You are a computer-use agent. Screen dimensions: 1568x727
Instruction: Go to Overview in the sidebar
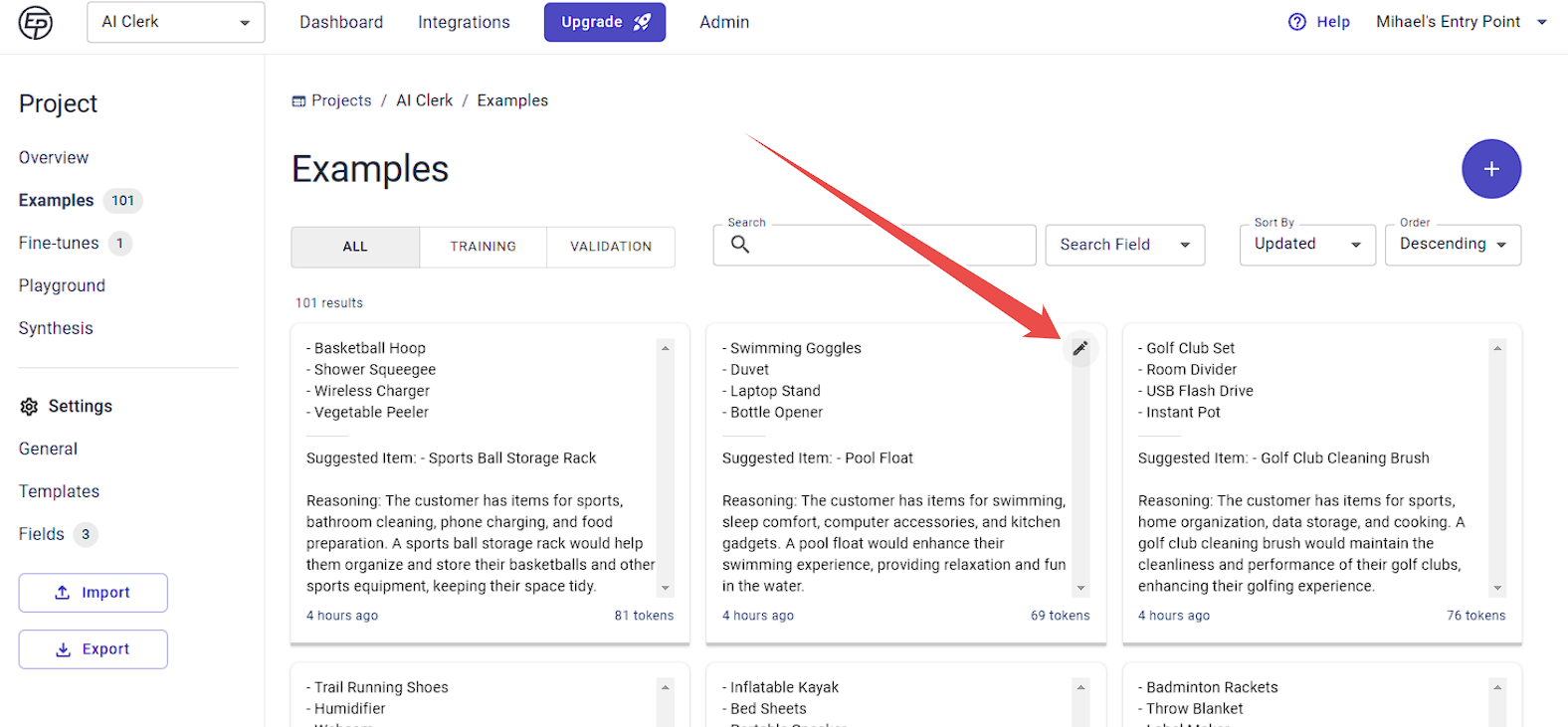tap(54, 158)
